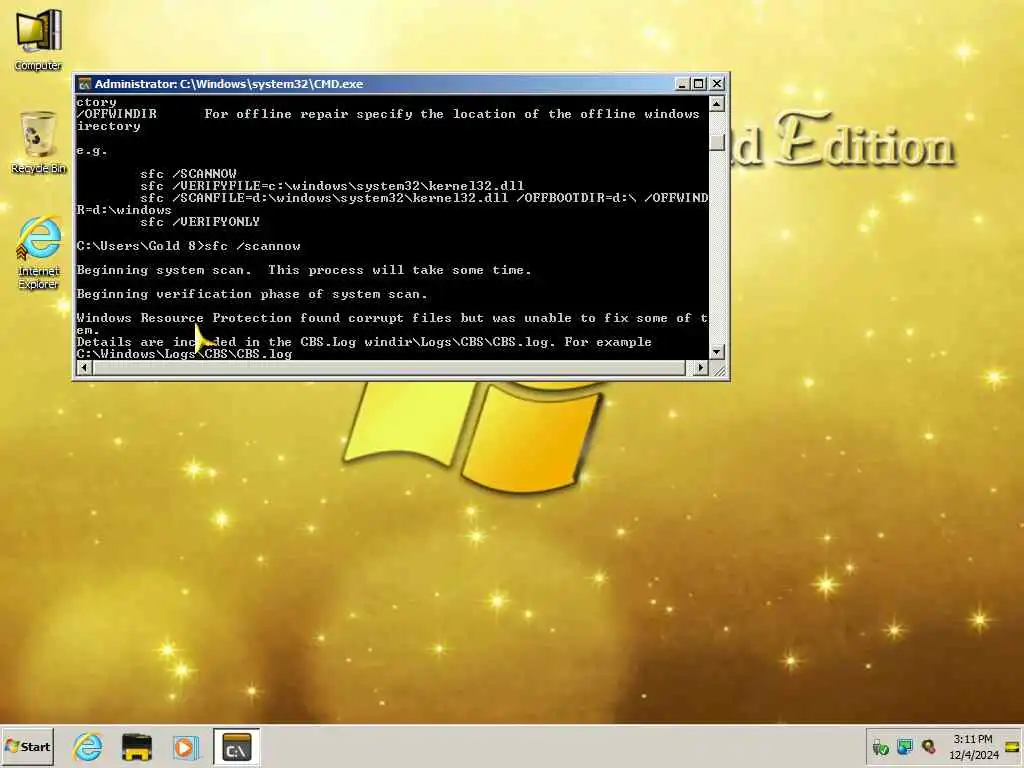Open the CMD window system menu icon
Image resolution: width=1024 pixels, height=768 pixels.
[x=84, y=84]
